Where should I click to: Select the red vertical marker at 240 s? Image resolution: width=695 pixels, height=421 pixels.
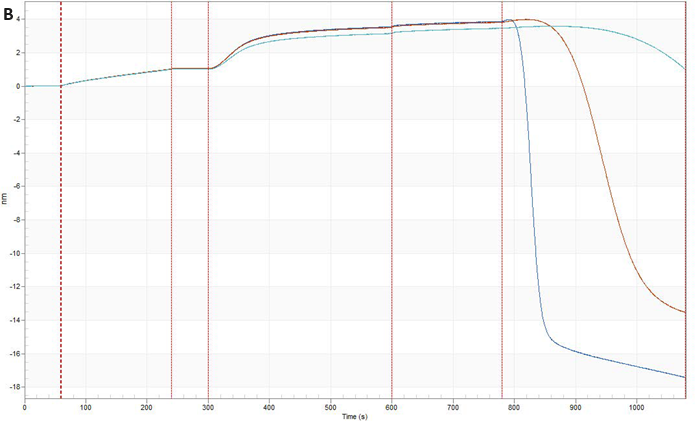click(172, 250)
